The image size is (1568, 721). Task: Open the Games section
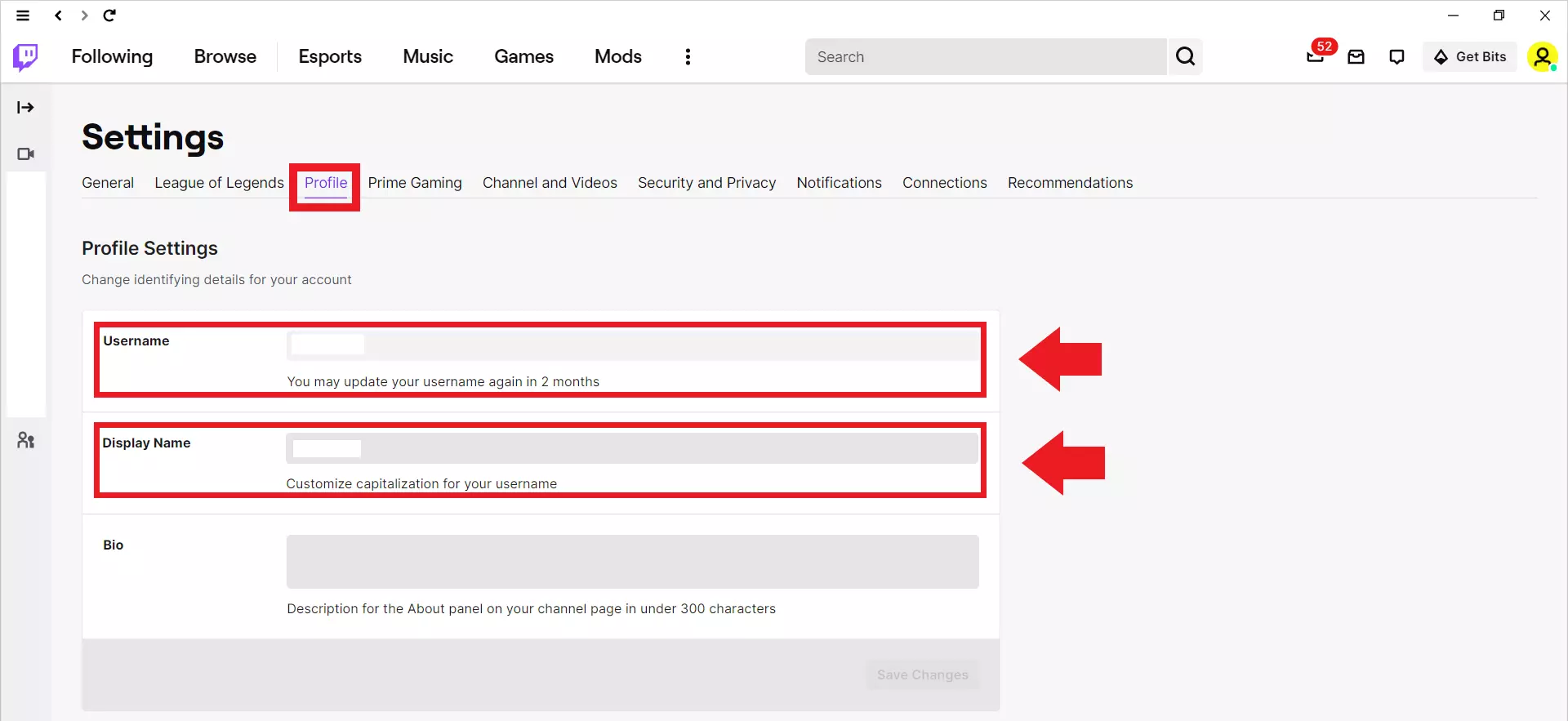pyautogui.click(x=523, y=56)
